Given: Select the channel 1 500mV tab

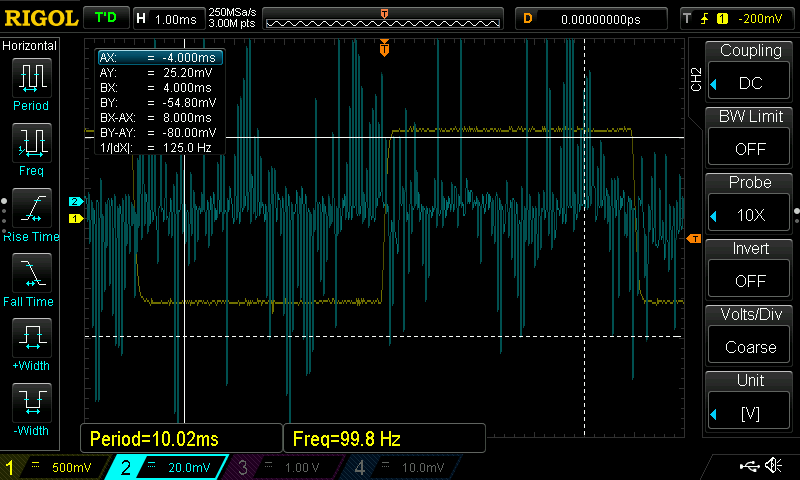Looking at the screenshot, I should 55,467.
